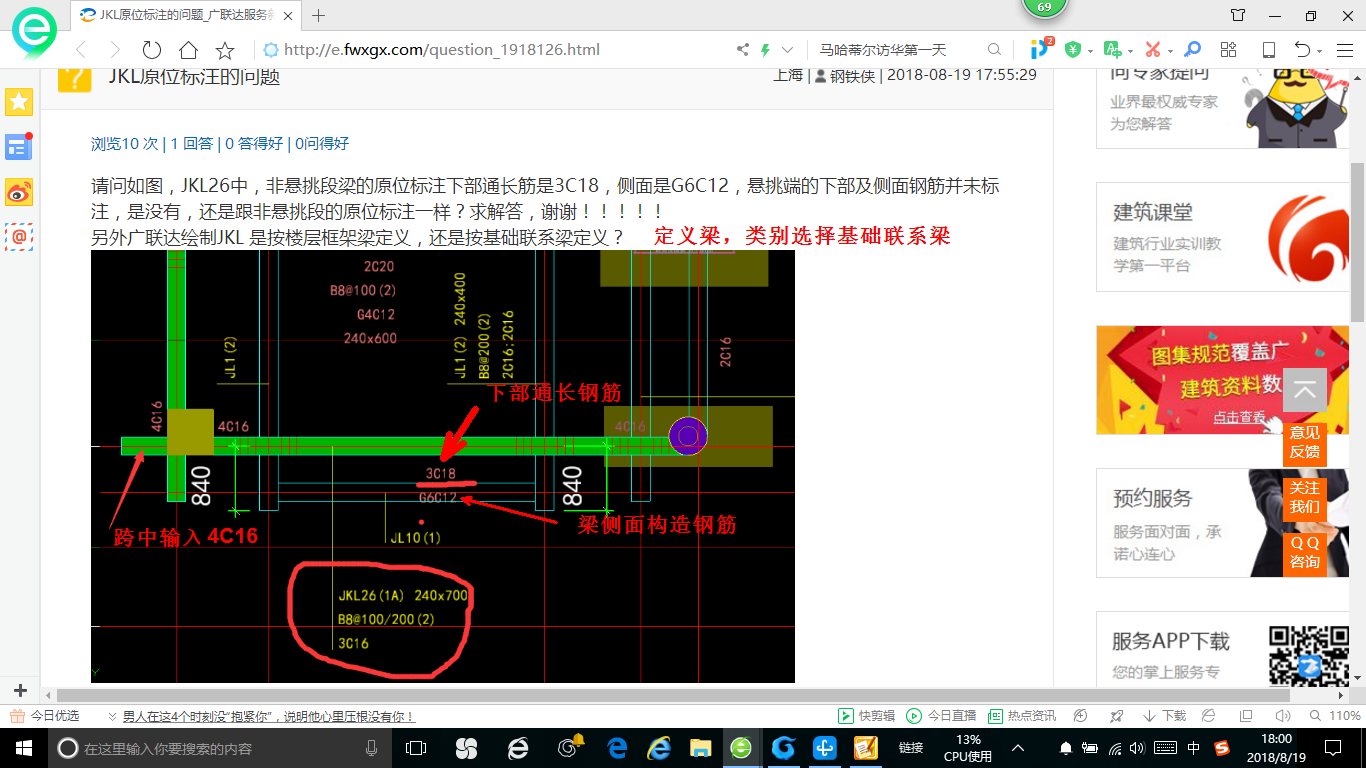Viewport: 1366px width, 768px height.
Task: Select the JKL原位标注的问题 tab
Action: tap(185, 15)
